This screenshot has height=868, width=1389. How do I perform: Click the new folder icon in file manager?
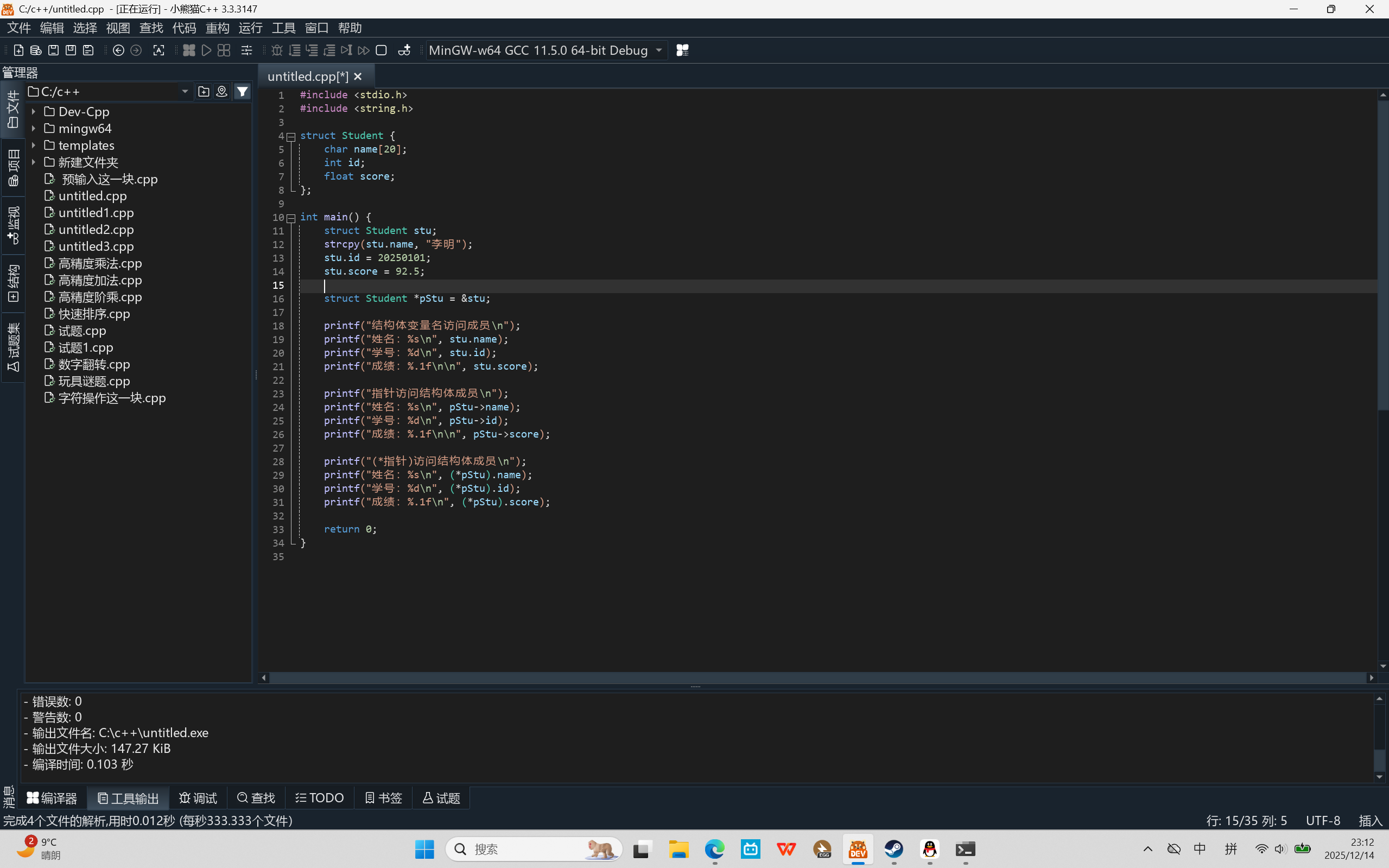coord(203,91)
